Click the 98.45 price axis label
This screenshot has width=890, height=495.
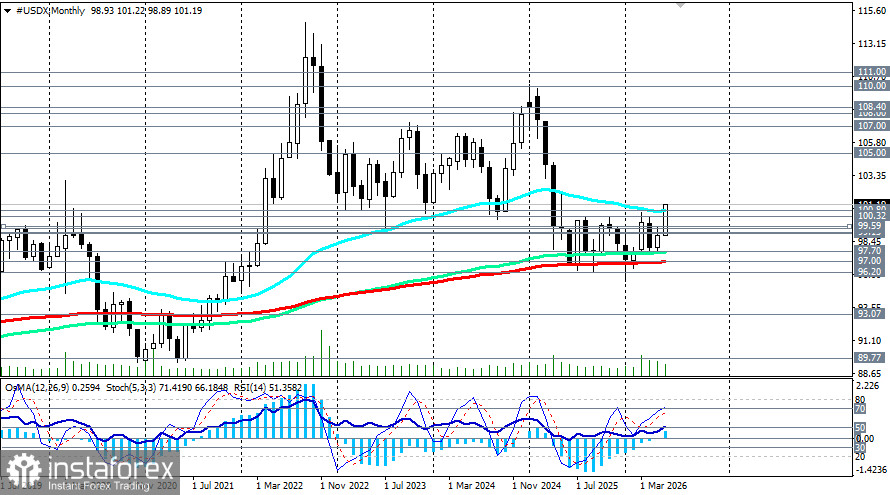click(871, 241)
